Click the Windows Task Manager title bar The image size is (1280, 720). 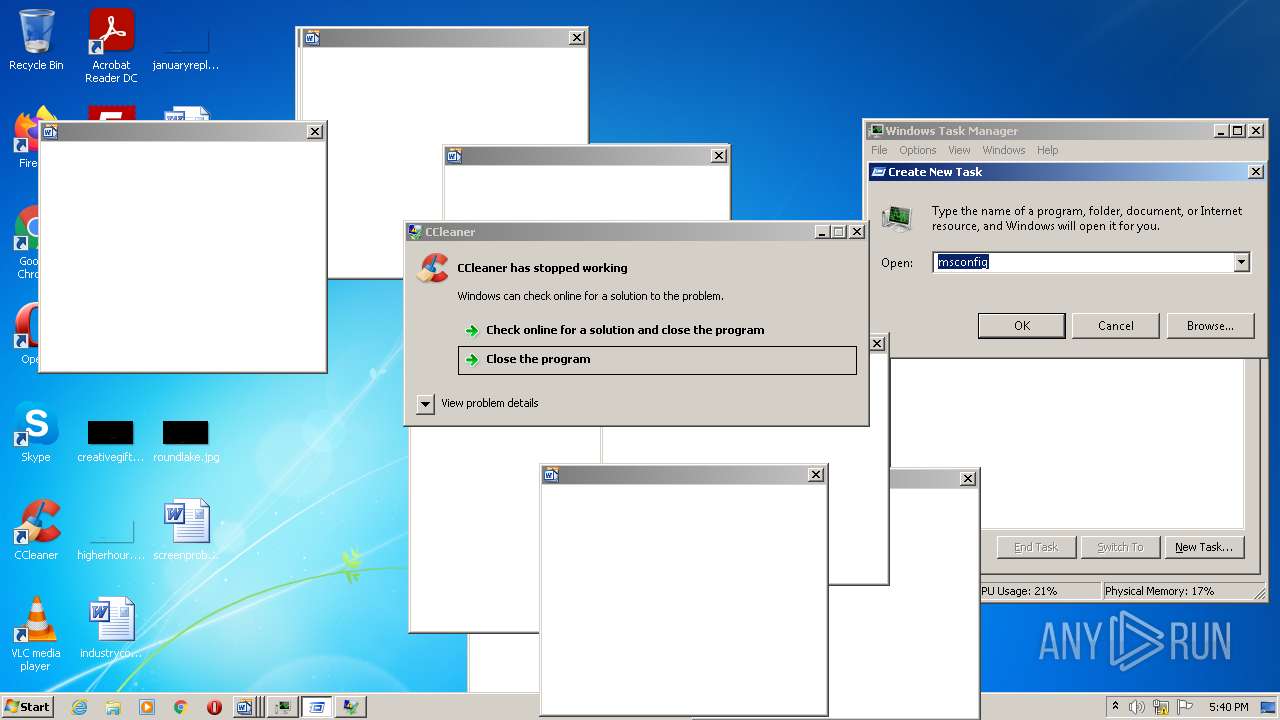coord(1040,131)
